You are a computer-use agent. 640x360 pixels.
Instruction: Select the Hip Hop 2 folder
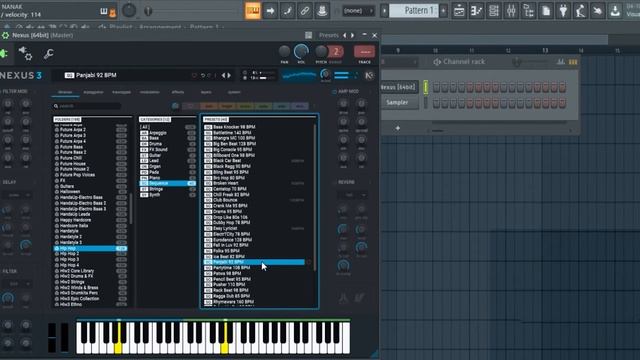point(90,254)
